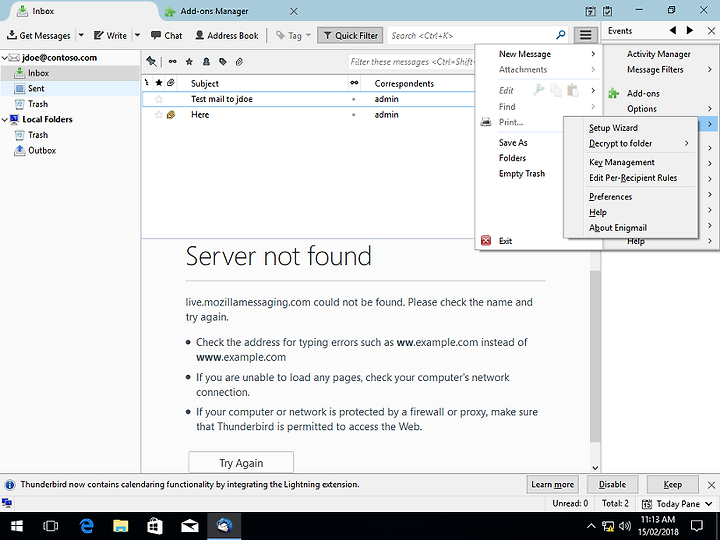Click the global Search field
This screenshot has width=720, height=540.
(x=478, y=35)
